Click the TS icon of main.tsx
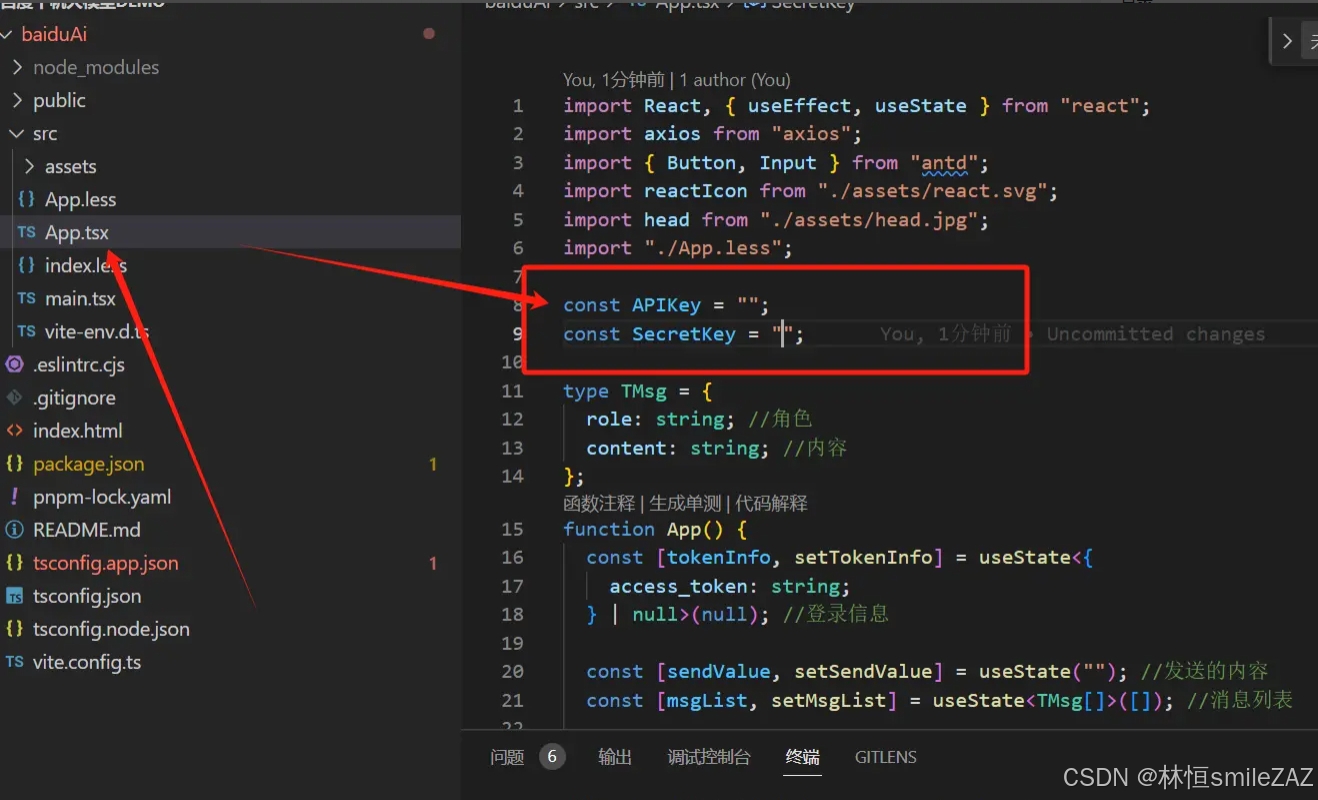The height and width of the screenshot is (800, 1318). point(27,298)
